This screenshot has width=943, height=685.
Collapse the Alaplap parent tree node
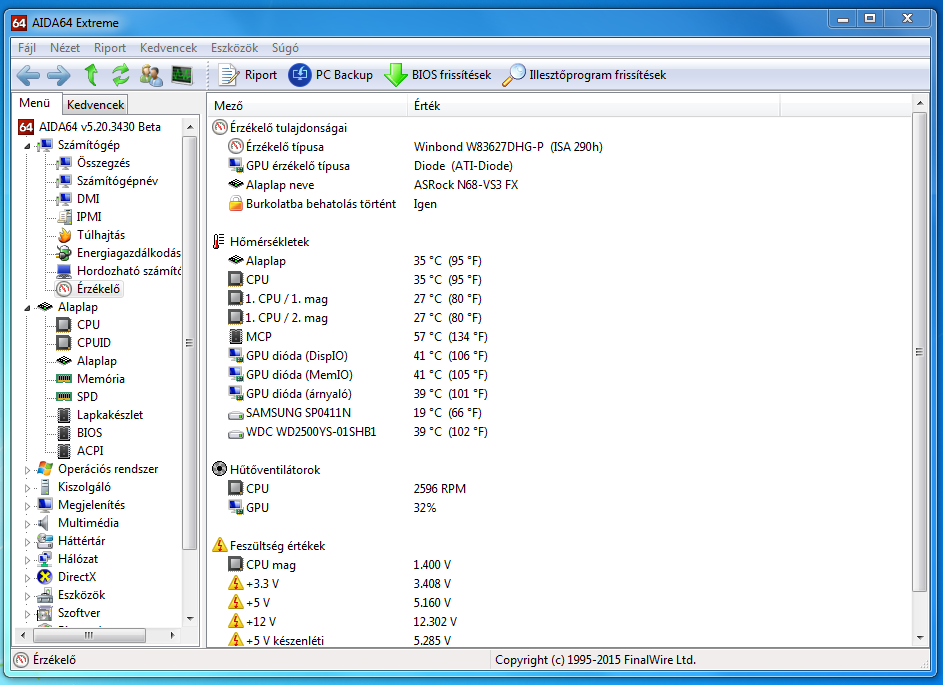coord(27,308)
